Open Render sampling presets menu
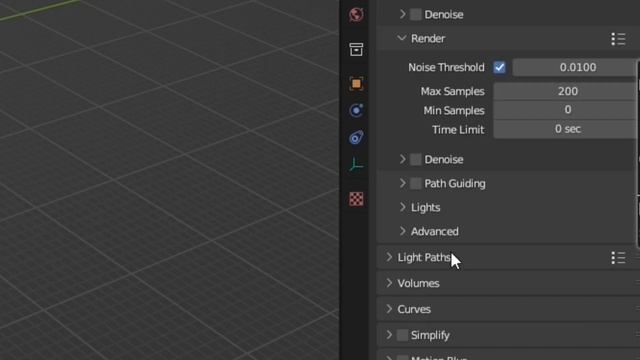 (618, 39)
